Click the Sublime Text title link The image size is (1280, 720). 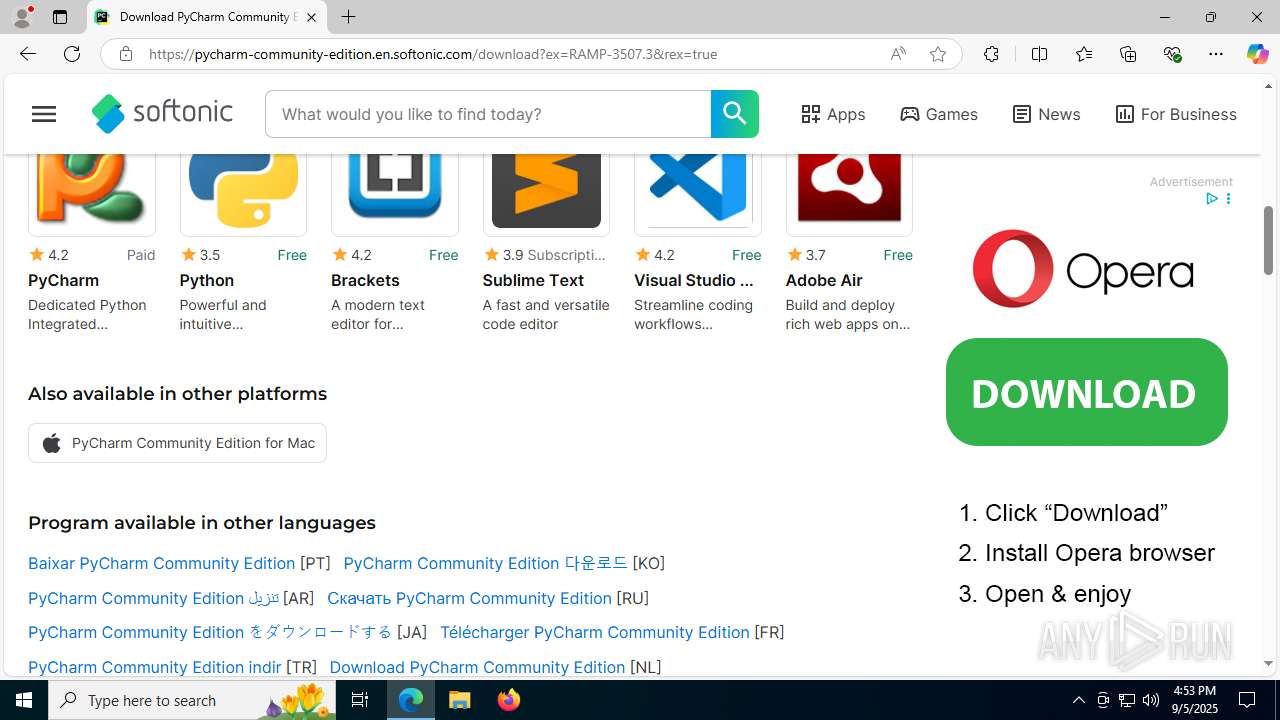(533, 280)
